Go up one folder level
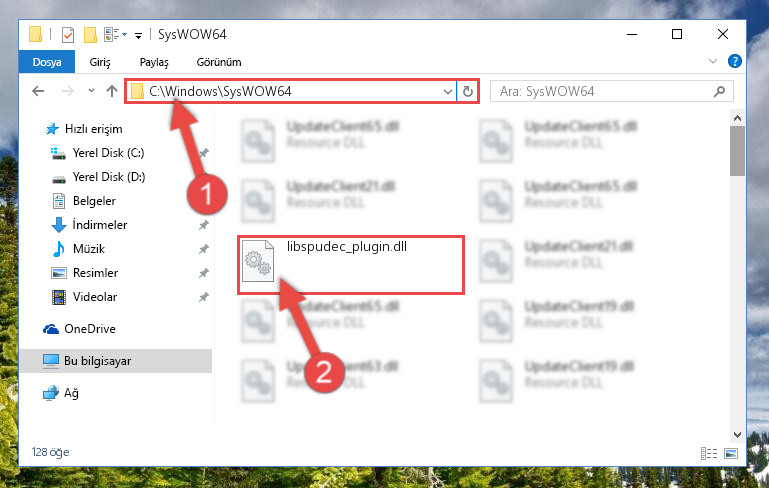769x488 pixels. pos(112,91)
